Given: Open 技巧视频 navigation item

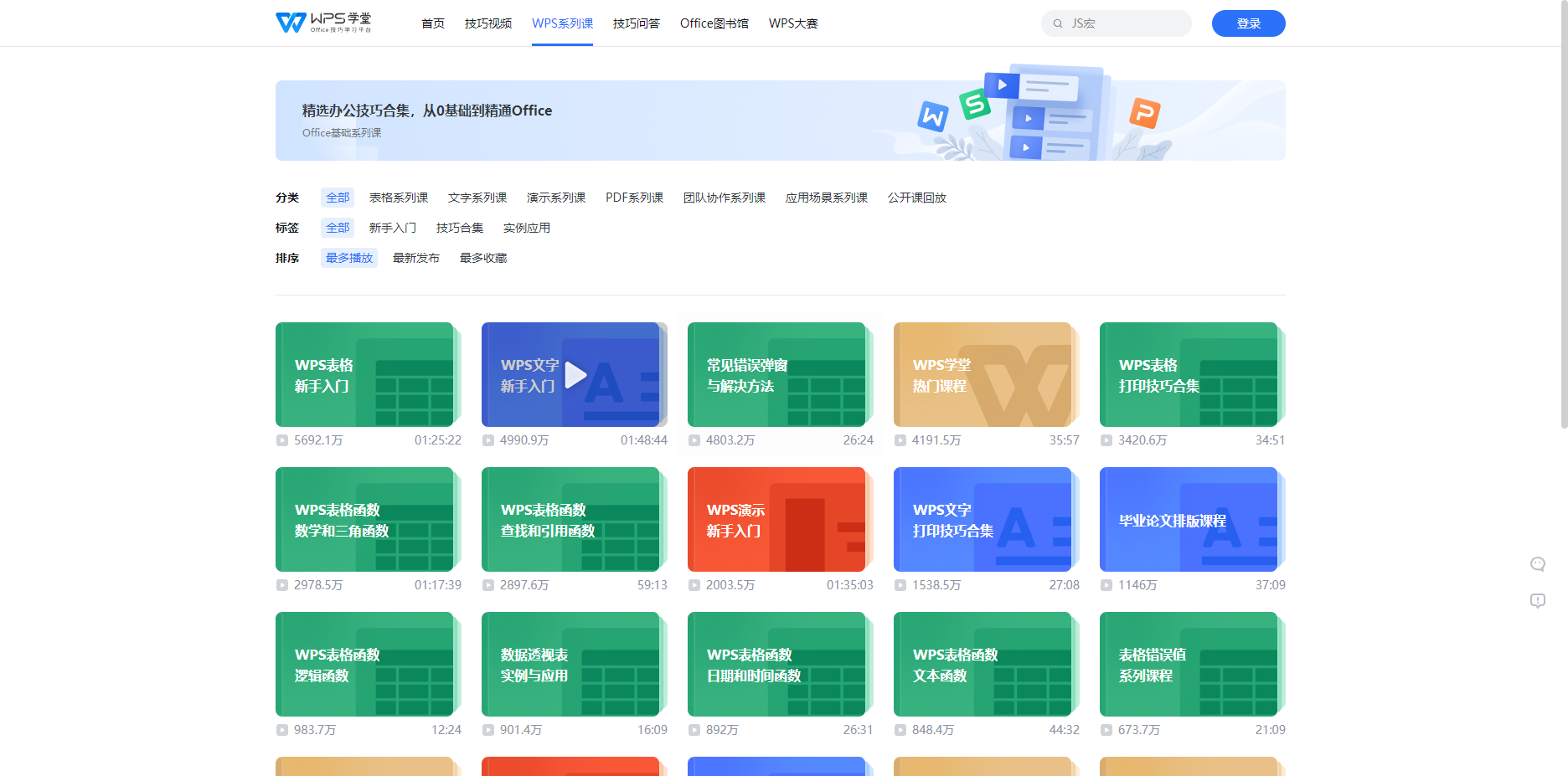Looking at the screenshot, I should (488, 23).
